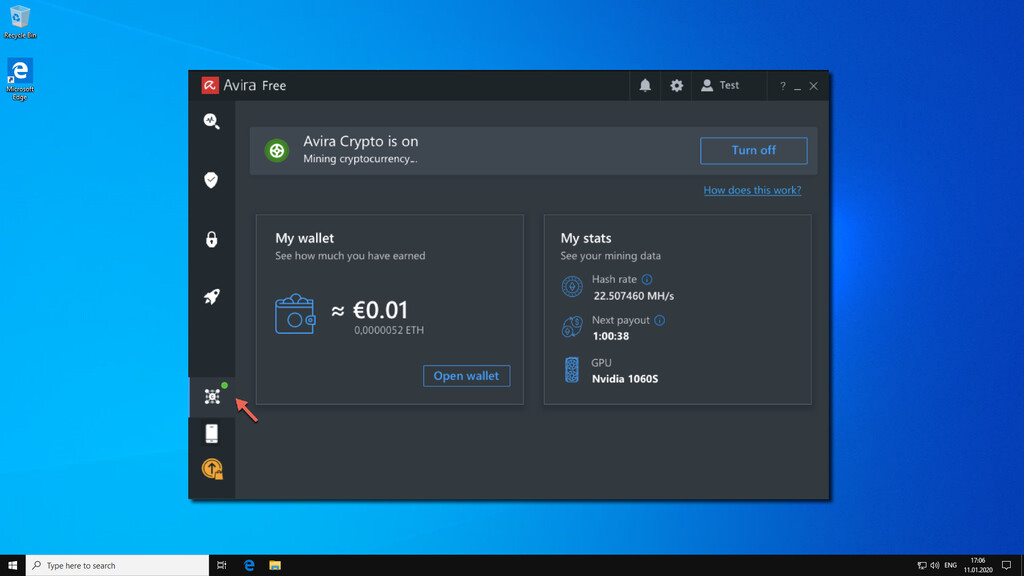Click the ENG language indicator

click(x=950, y=566)
